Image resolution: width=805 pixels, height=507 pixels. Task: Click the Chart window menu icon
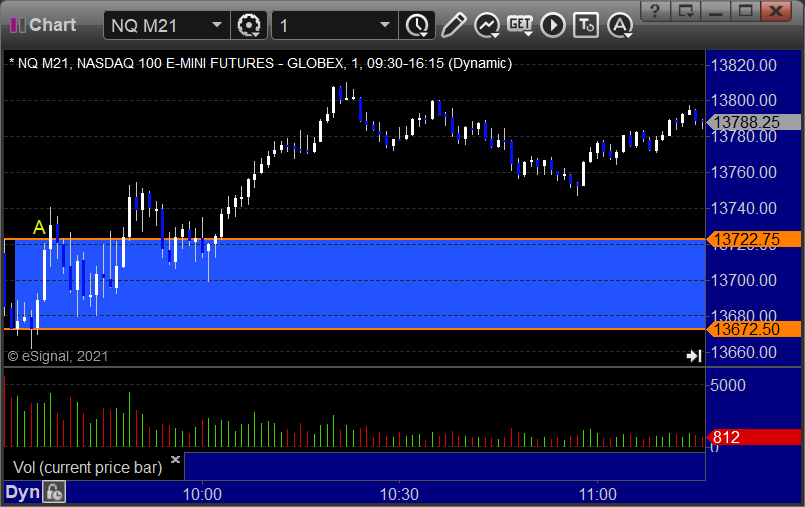tap(17, 25)
